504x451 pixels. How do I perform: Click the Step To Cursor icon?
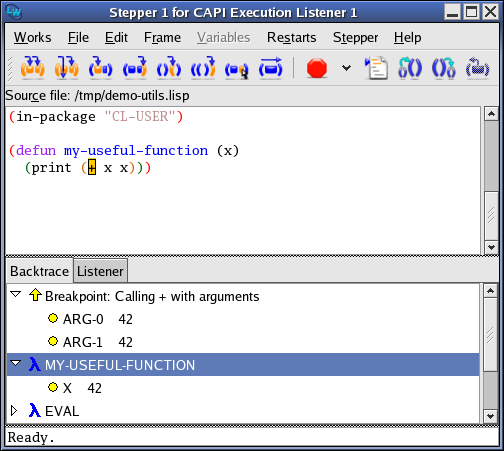(x=237, y=69)
